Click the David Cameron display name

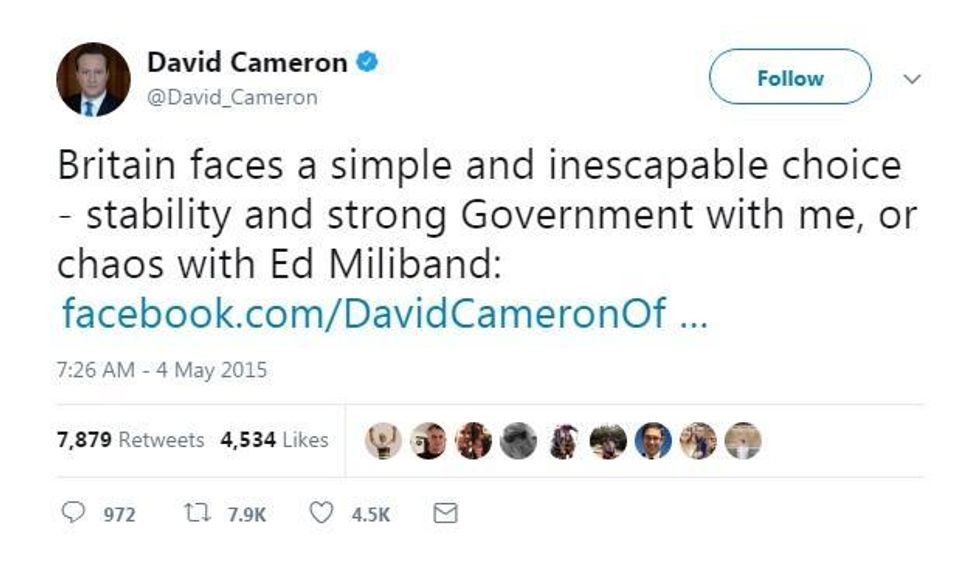pos(247,63)
